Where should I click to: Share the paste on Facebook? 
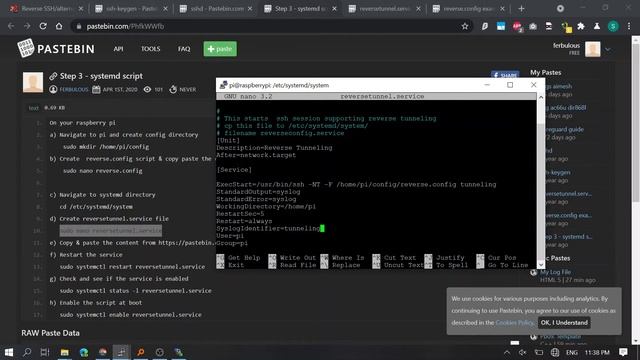tap(505, 75)
